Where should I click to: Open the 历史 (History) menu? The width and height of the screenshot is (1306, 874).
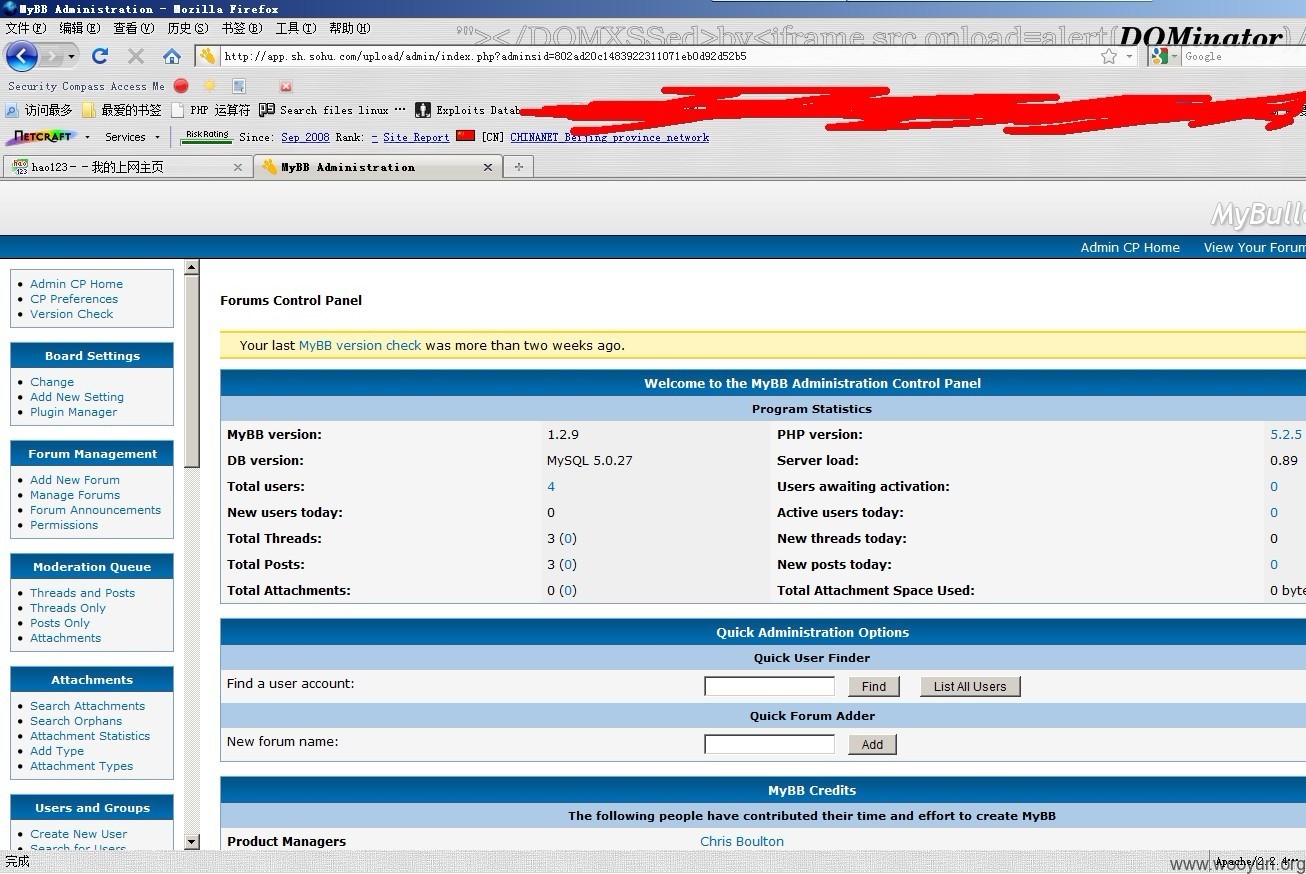click(x=187, y=28)
